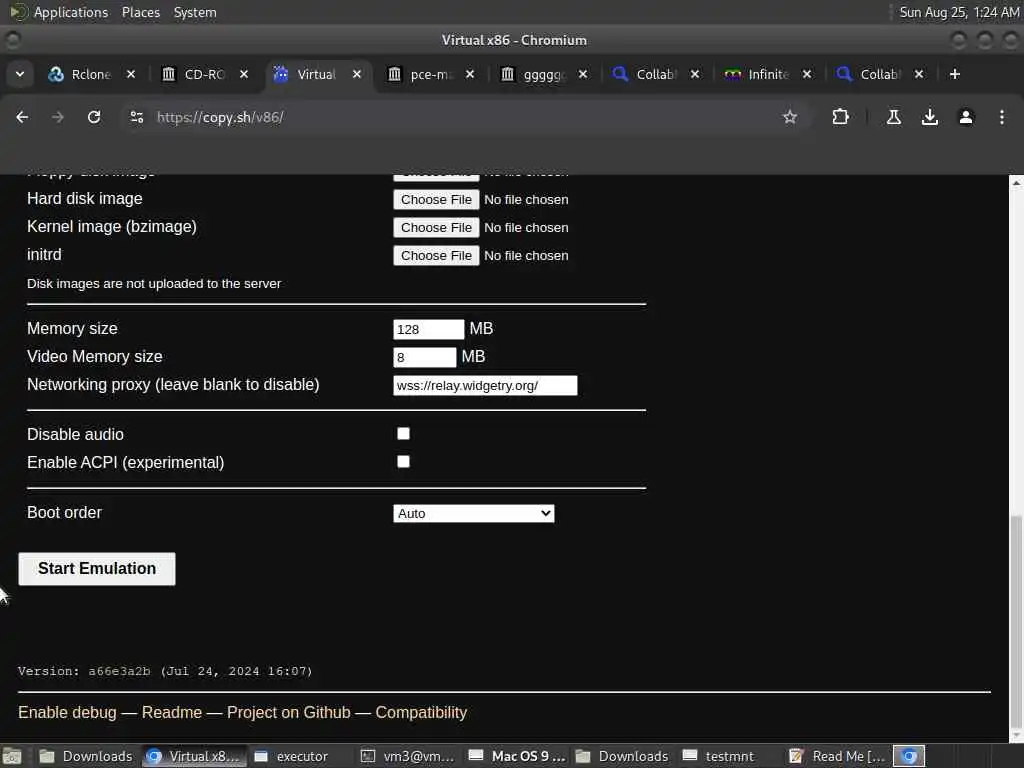This screenshot has height=768, width=1024.
Task: Open the Extensions puzzle icon
Action: coord(840,117)
